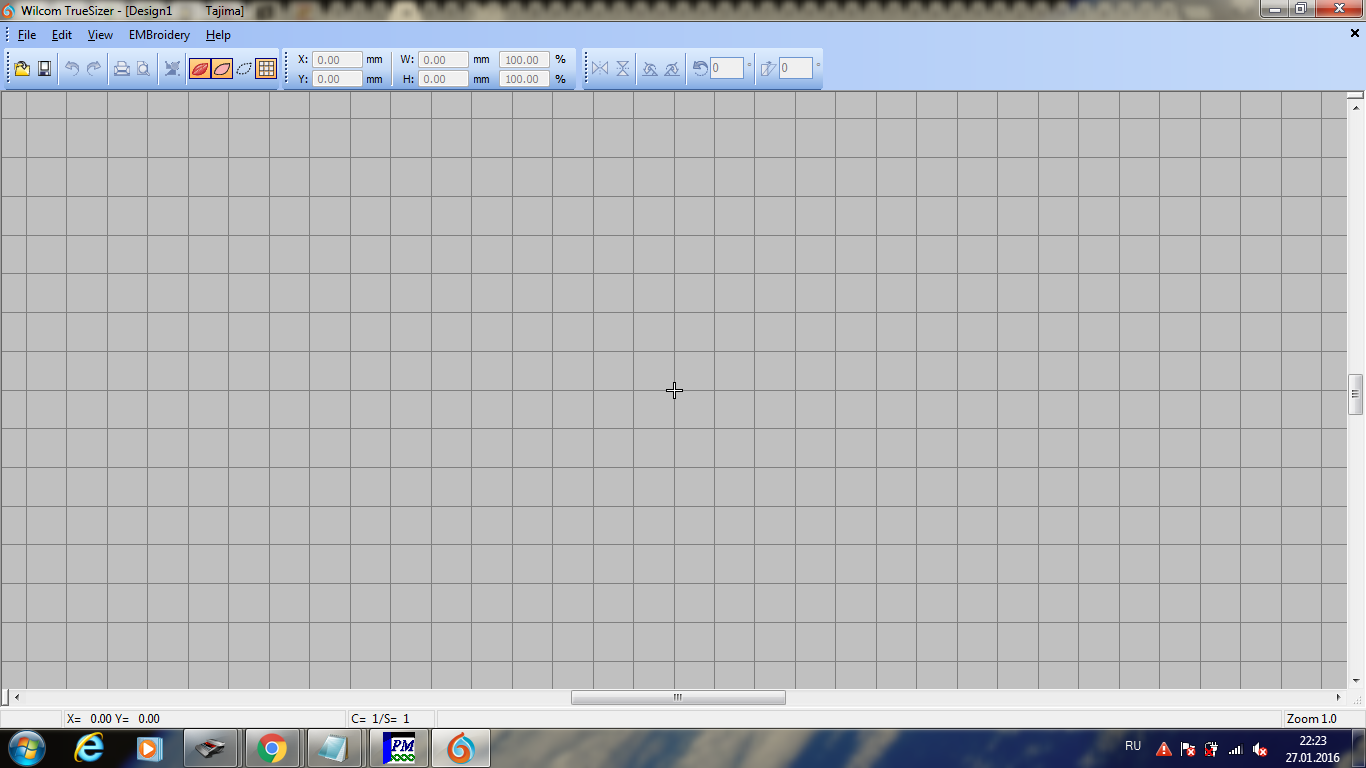Click the Open design folder icon
The width and height of the screenshot is (1366, 768).
22,69
